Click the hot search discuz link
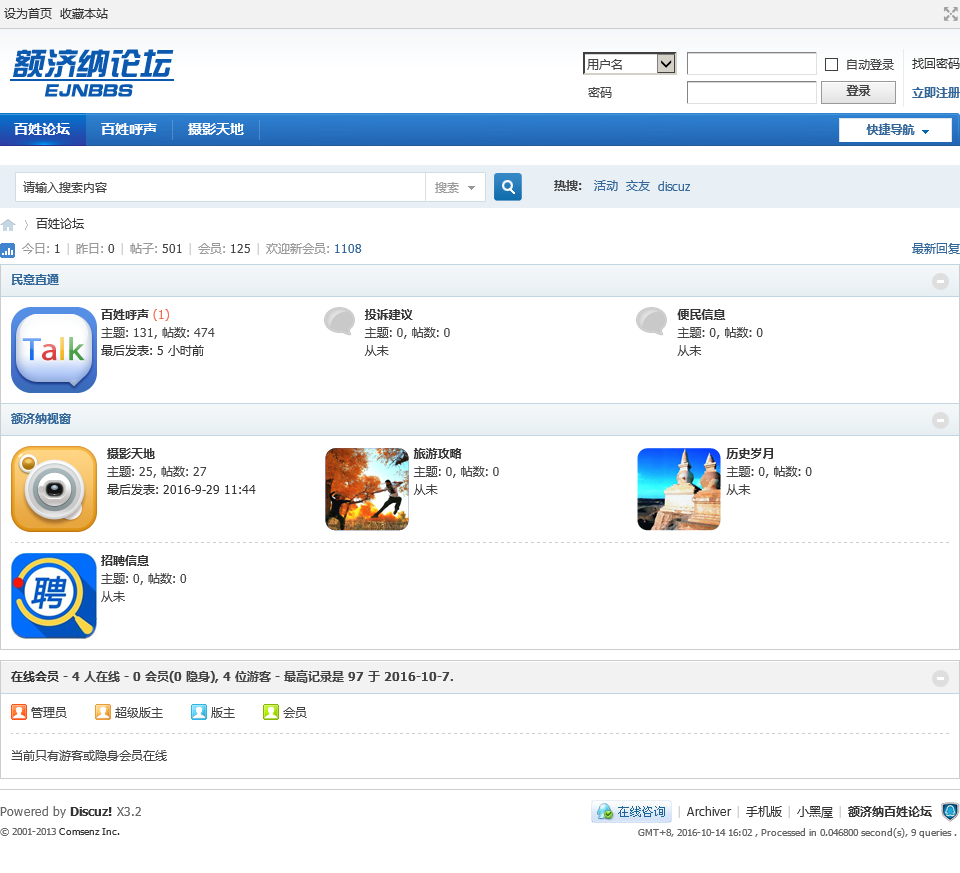Viewport: 960px width, 873px height. (x=673, y=187)
